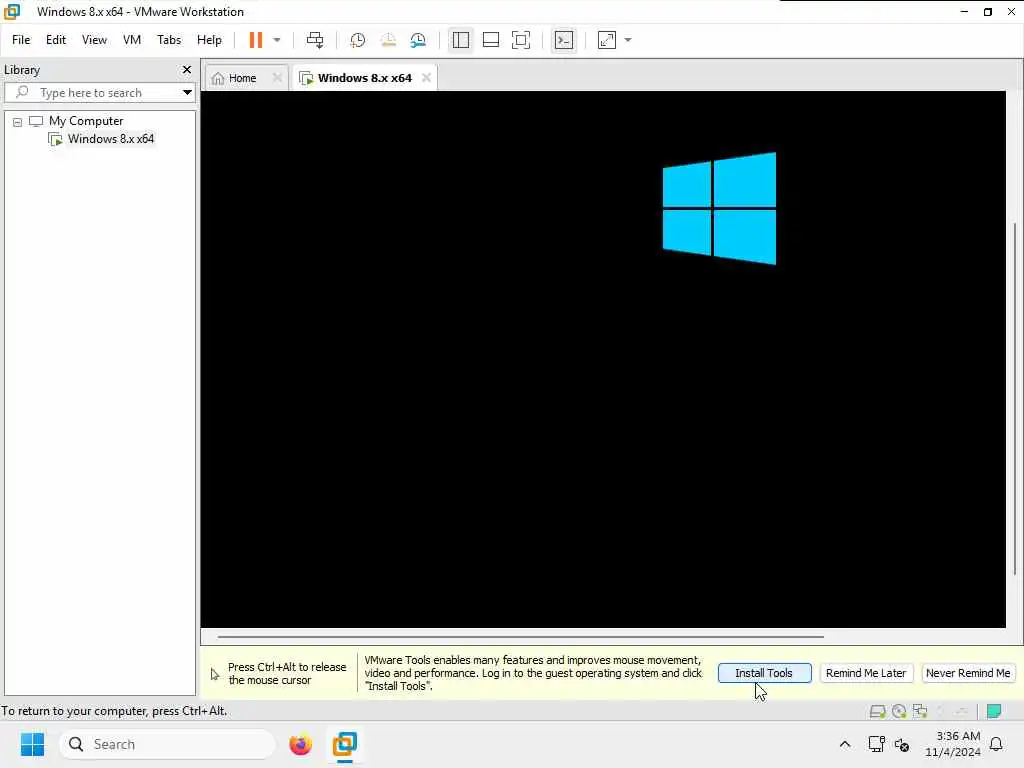Image resolution: width=1024 pixels, height=768 pixels.
Task: Open Firefox from the taskbar
Action: click(x=300, y=744)
